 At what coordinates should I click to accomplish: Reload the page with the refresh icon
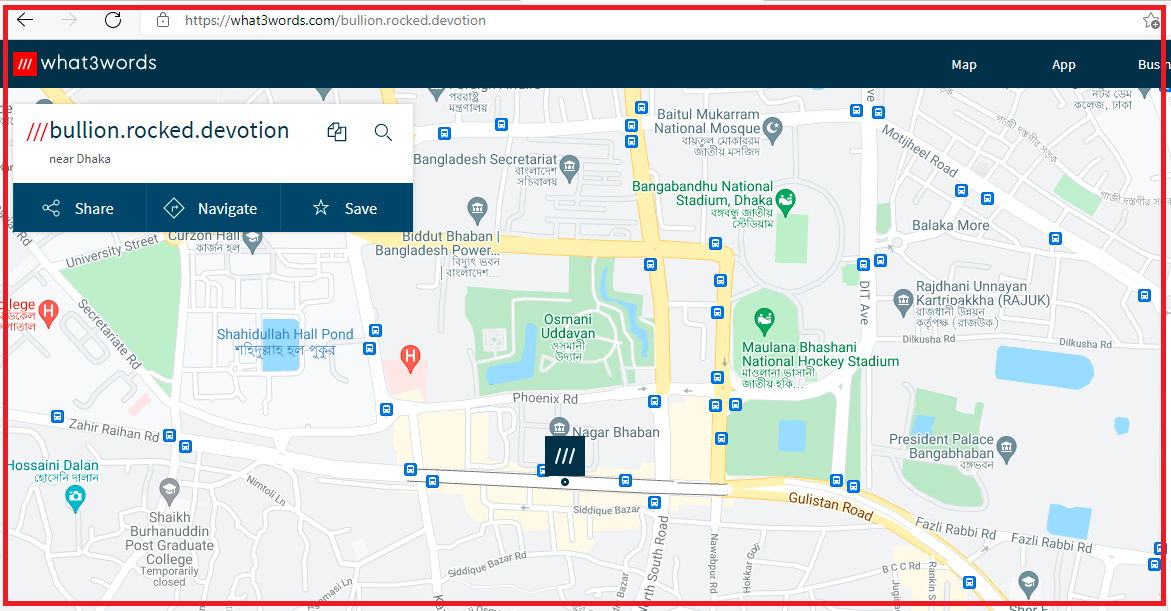point(113,20)
